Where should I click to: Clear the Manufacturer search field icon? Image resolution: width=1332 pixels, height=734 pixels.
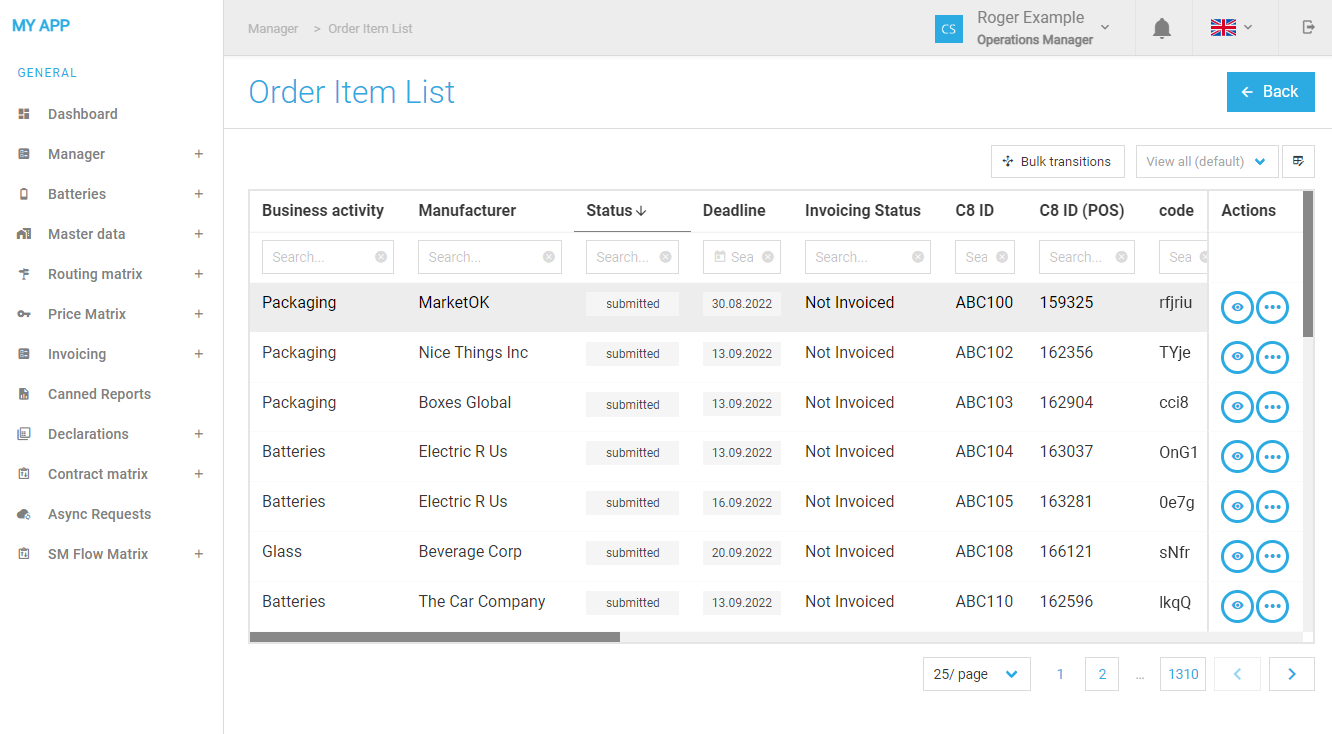coord(549,257)
